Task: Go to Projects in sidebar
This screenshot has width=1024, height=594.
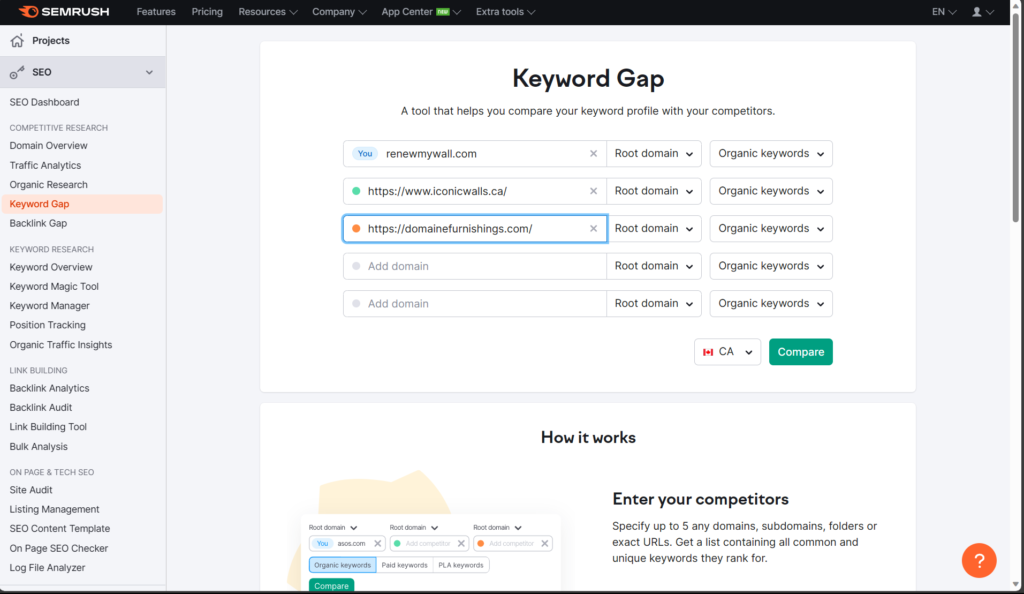Action: [x=51, y=40]
